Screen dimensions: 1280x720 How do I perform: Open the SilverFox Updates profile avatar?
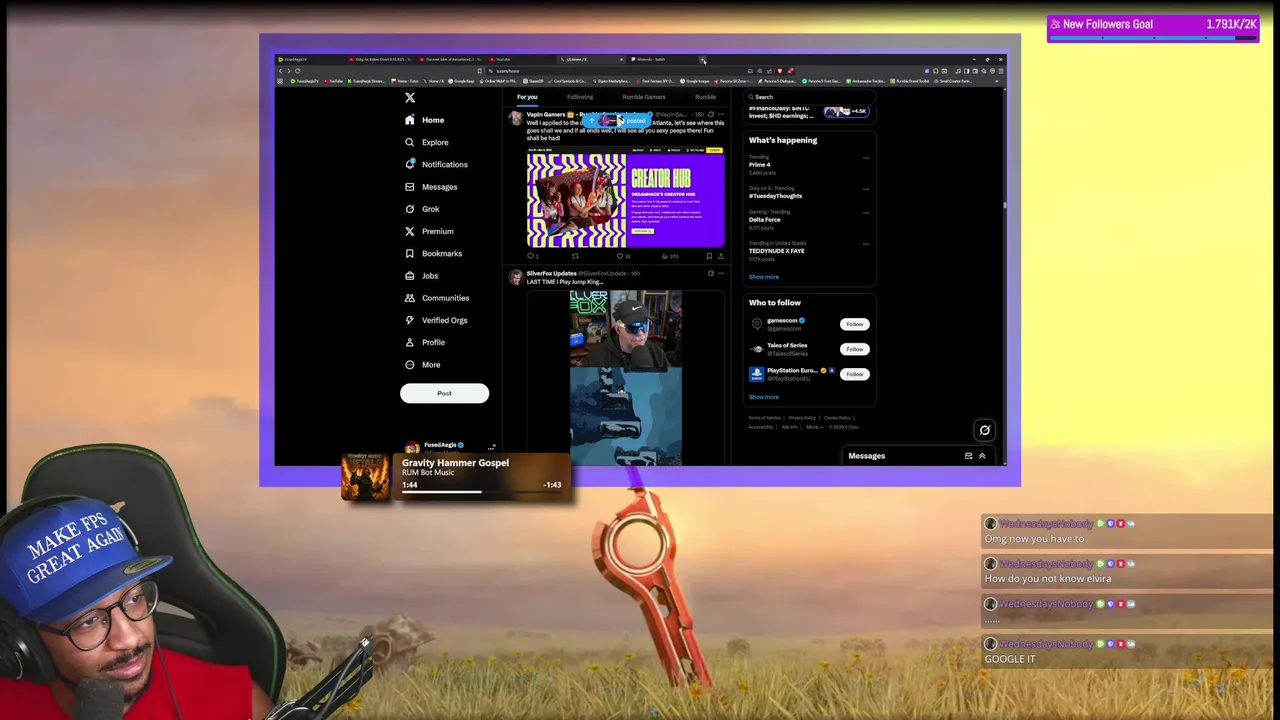[516, 277]
